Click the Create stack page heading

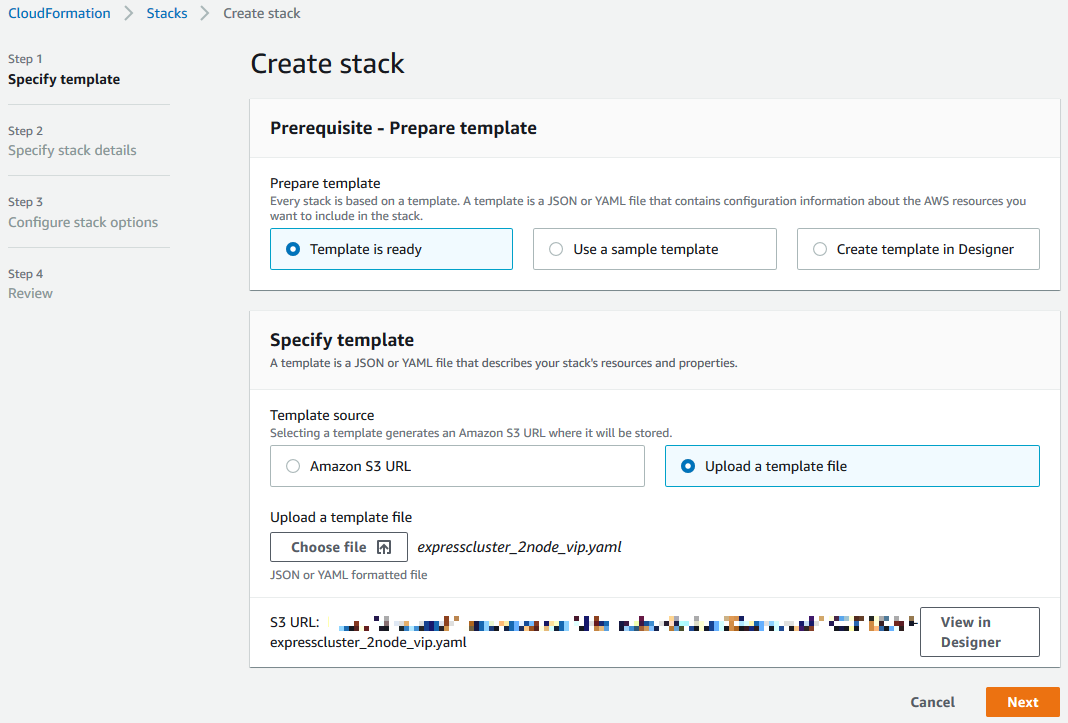coord(327,63)
